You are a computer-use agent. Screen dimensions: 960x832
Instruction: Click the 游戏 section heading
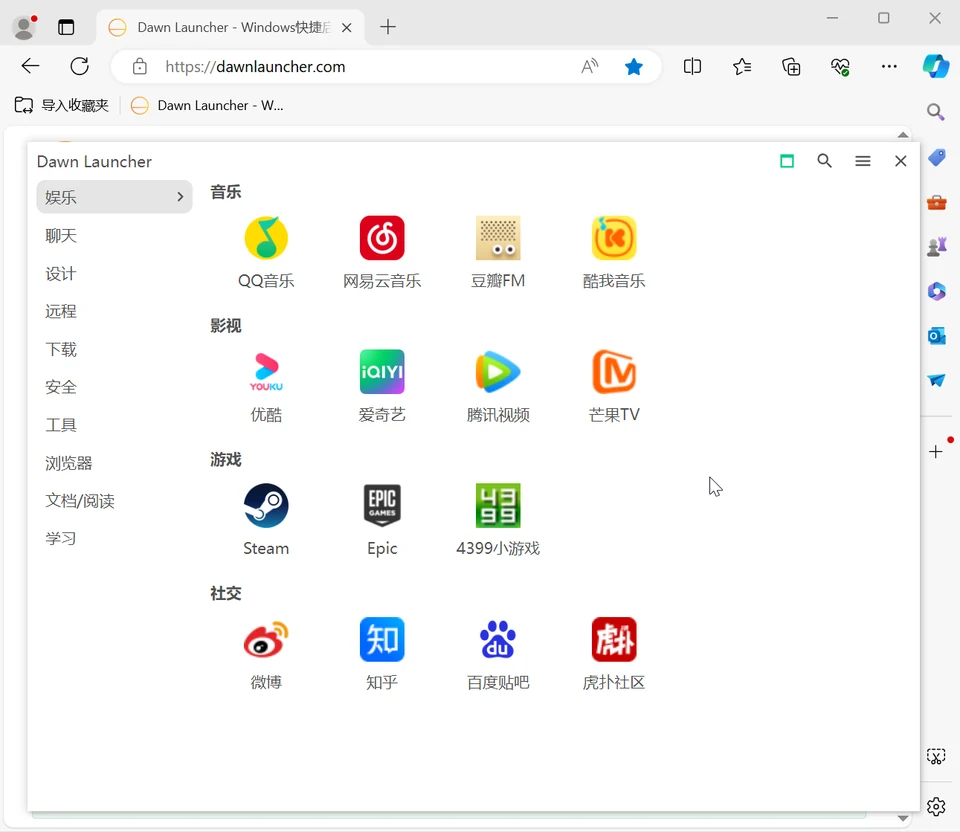point(225,460)
